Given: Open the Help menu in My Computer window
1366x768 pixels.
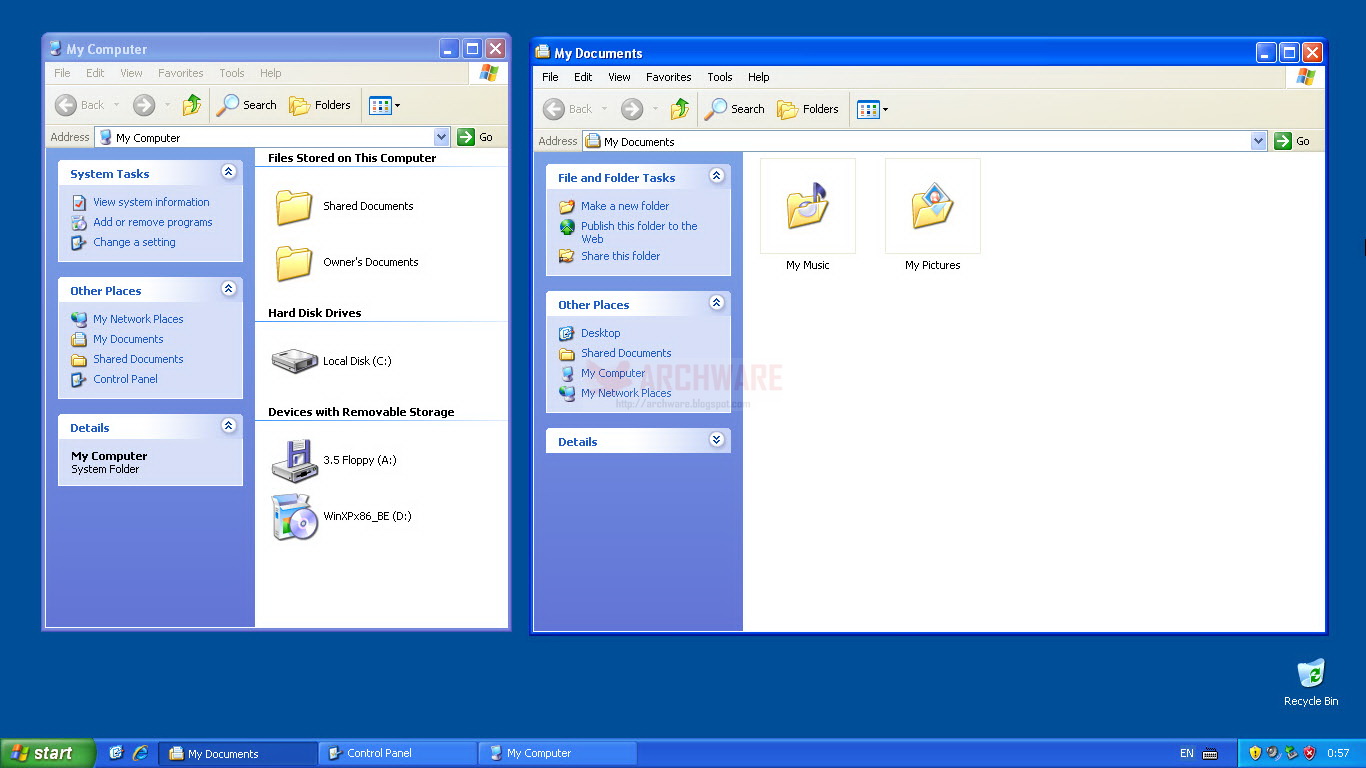Looking at the screenshot, I should [270, 73].
